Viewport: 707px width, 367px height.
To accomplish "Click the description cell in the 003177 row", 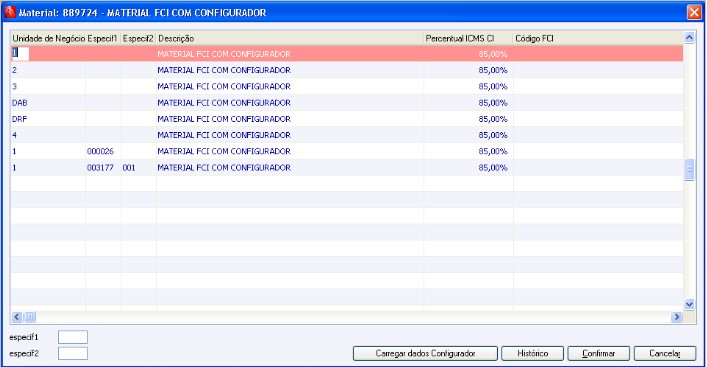I will coord(289,167).
